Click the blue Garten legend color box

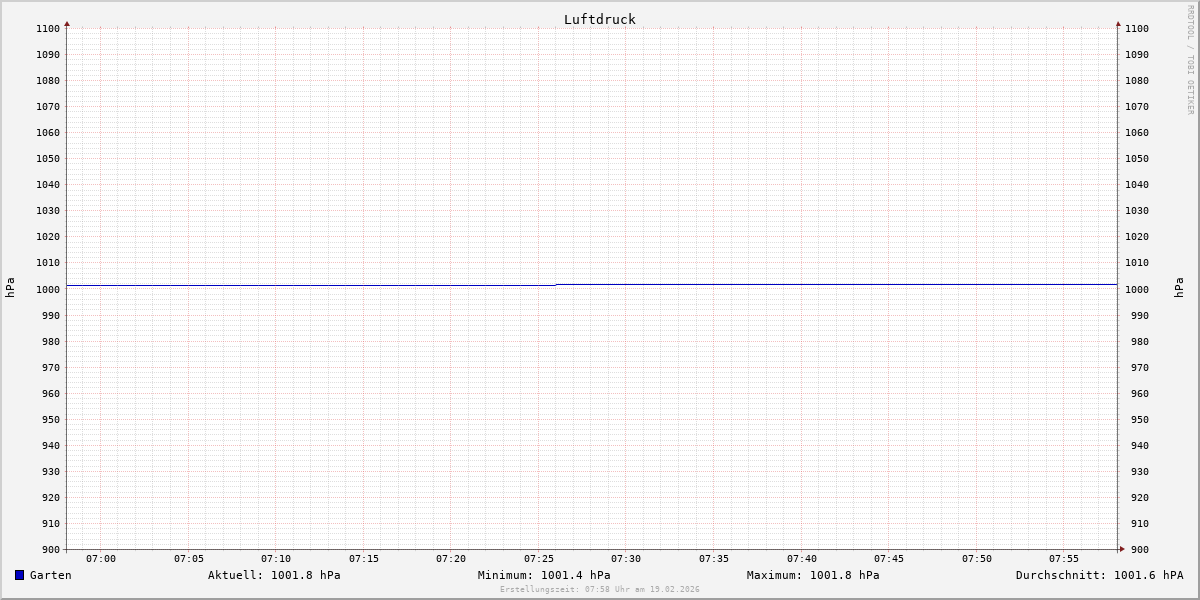[x=19, y=575]
